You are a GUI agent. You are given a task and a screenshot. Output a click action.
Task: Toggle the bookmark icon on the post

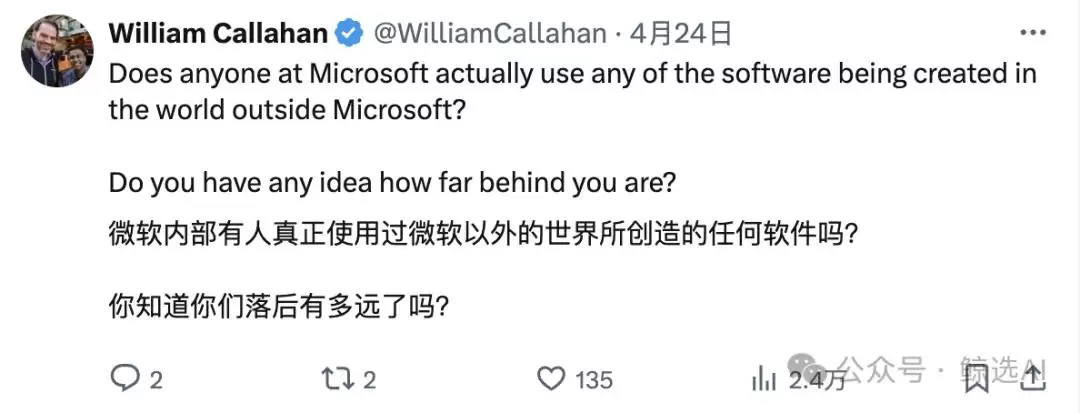pos(977,379)
